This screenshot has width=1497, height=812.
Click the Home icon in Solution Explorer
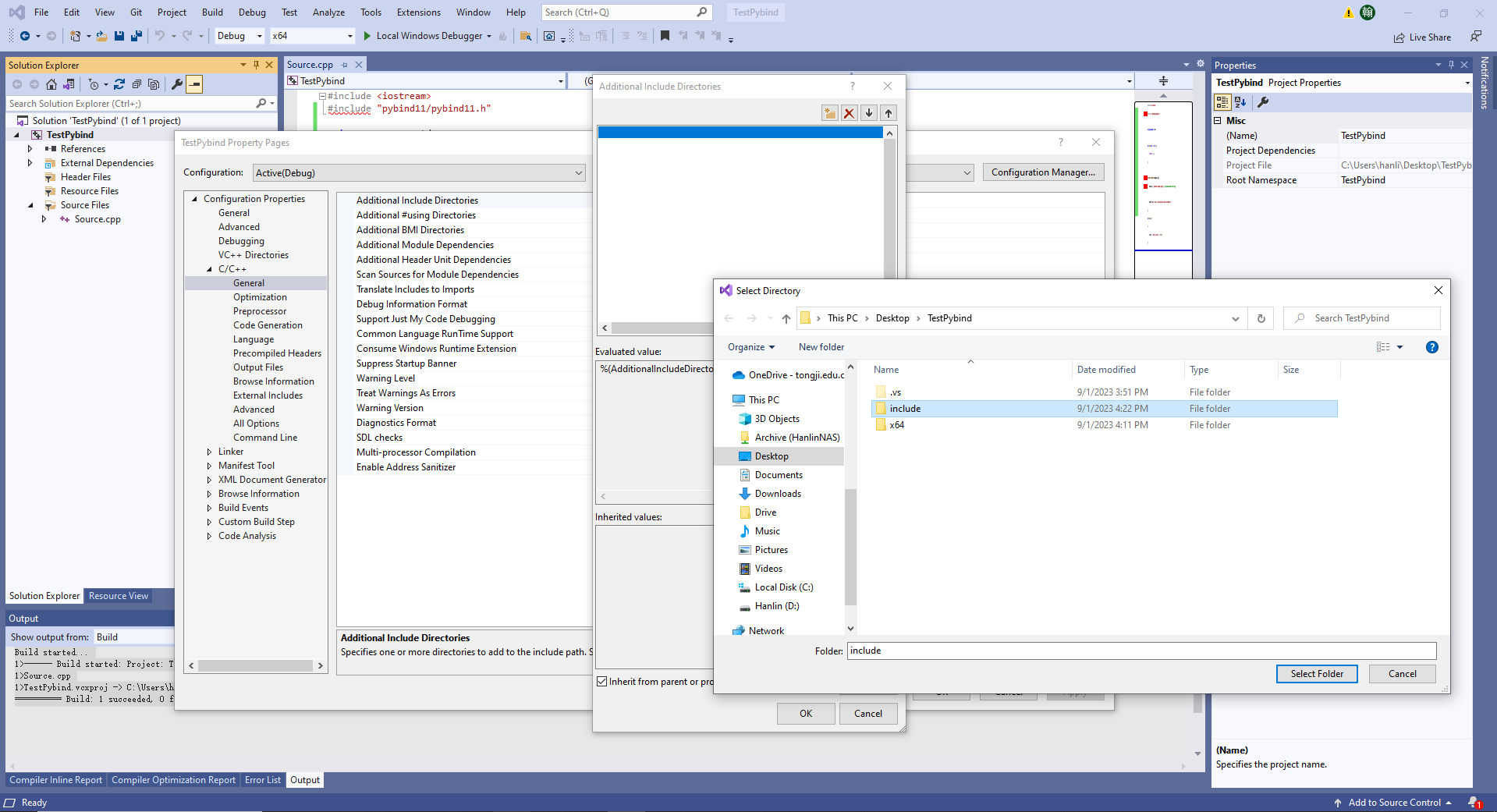pyautogui.click(x=51, y=84)
